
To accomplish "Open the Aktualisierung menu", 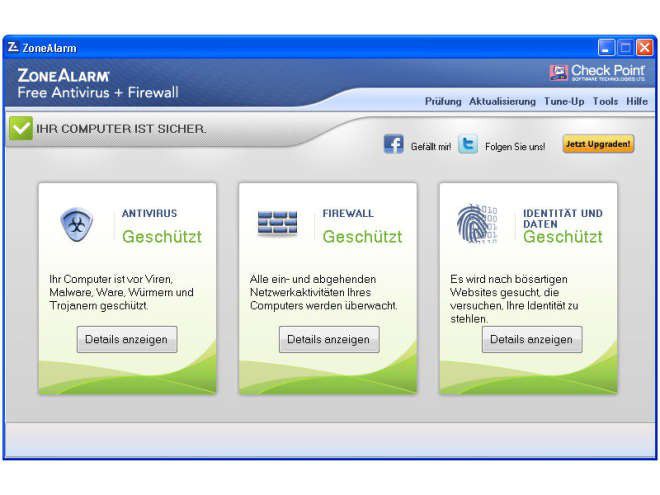I will pos(502,101).
